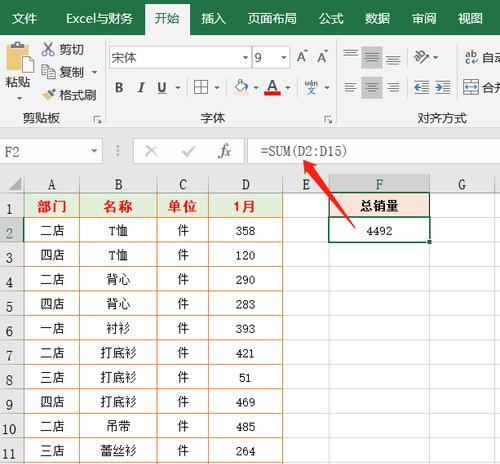This screenshot has width=500, height=464.
Task: Open Insert Function with the fx icon
Action: tap(224, 151)
